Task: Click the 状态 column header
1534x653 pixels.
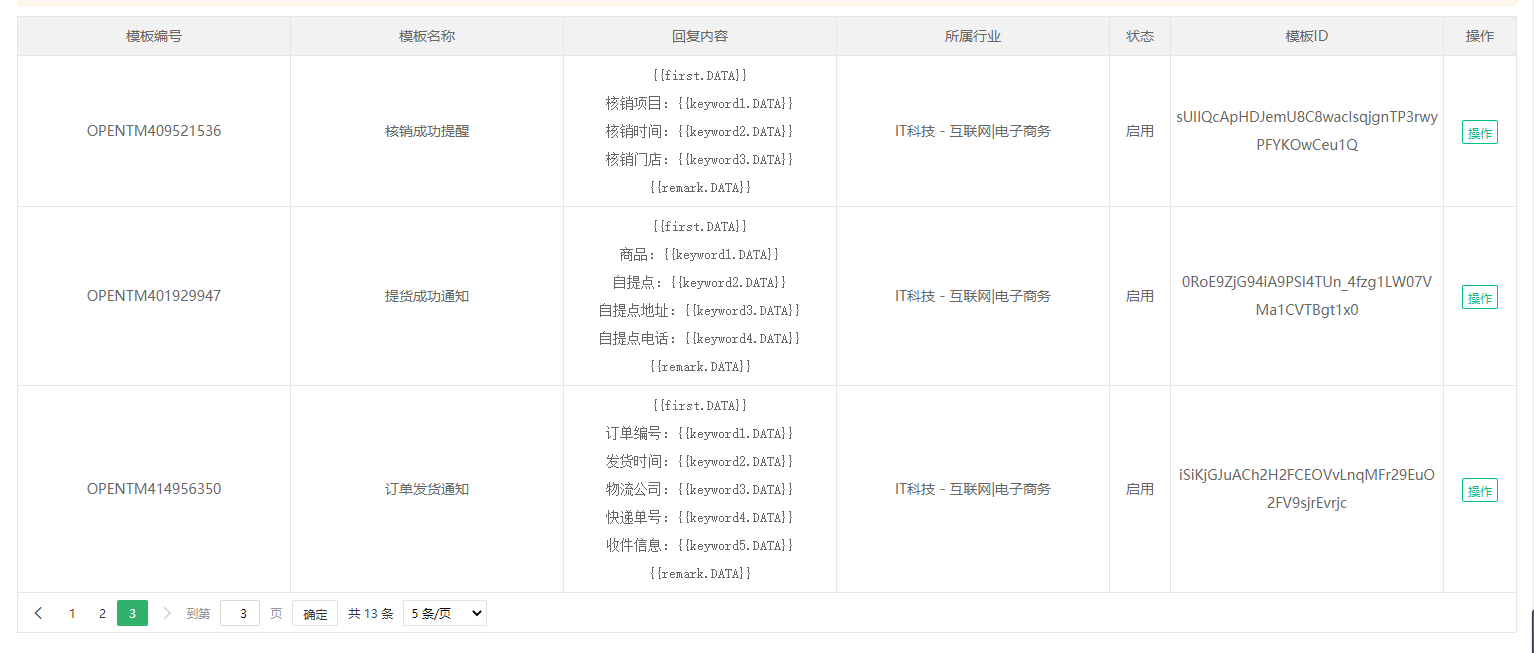Action: pos(1140,36)
